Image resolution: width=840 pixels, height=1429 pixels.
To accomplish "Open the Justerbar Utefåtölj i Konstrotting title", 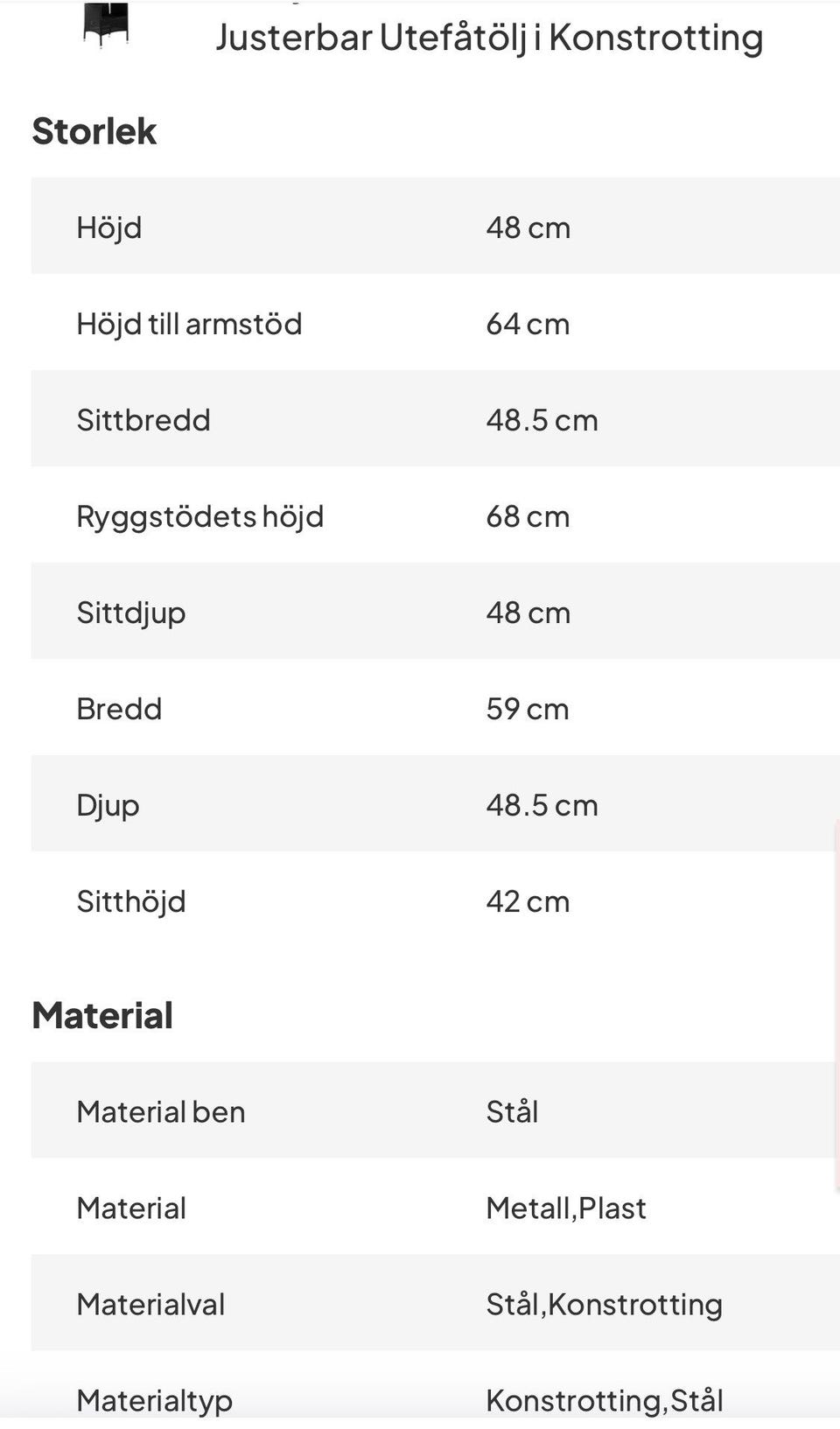I will (x=489, y=38).
